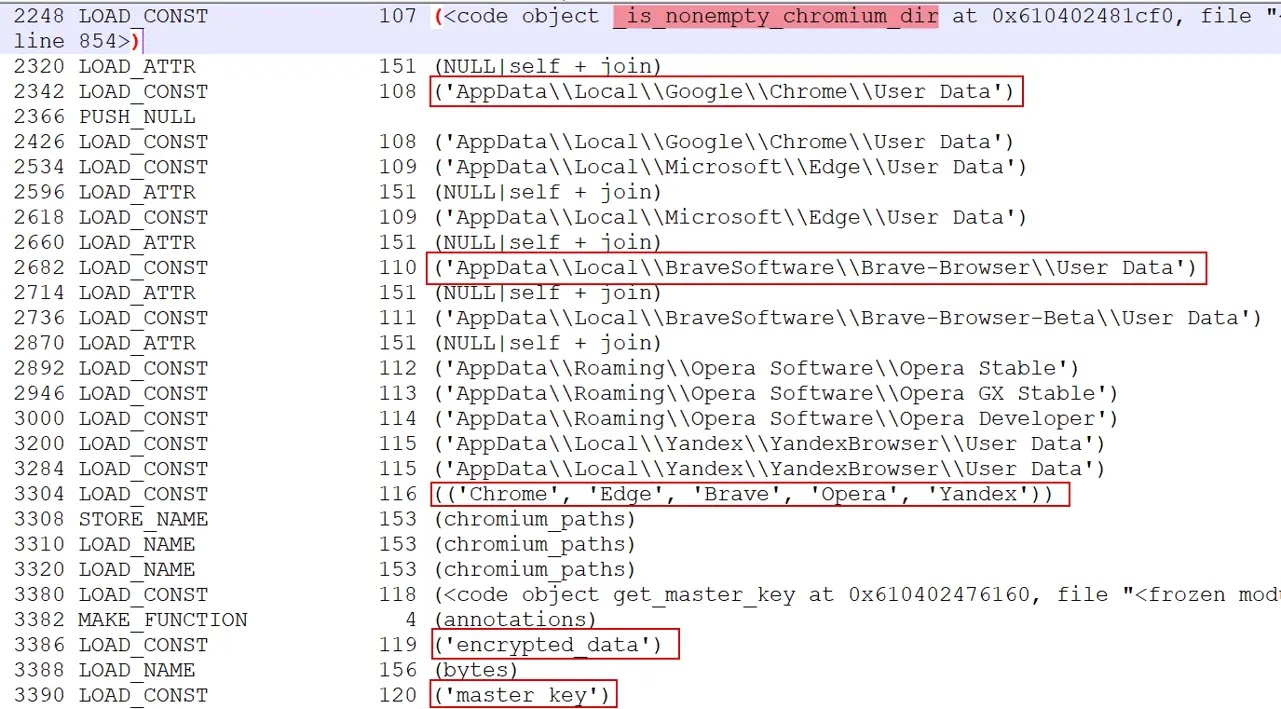
Task: Click the LOAD_ATTR opcode at offset 2320
Action: (137, 66)
